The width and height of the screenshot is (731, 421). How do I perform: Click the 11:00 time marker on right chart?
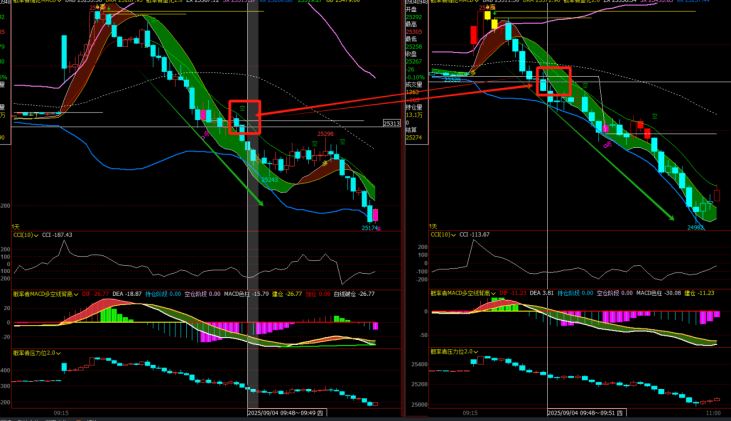(711, 412)
